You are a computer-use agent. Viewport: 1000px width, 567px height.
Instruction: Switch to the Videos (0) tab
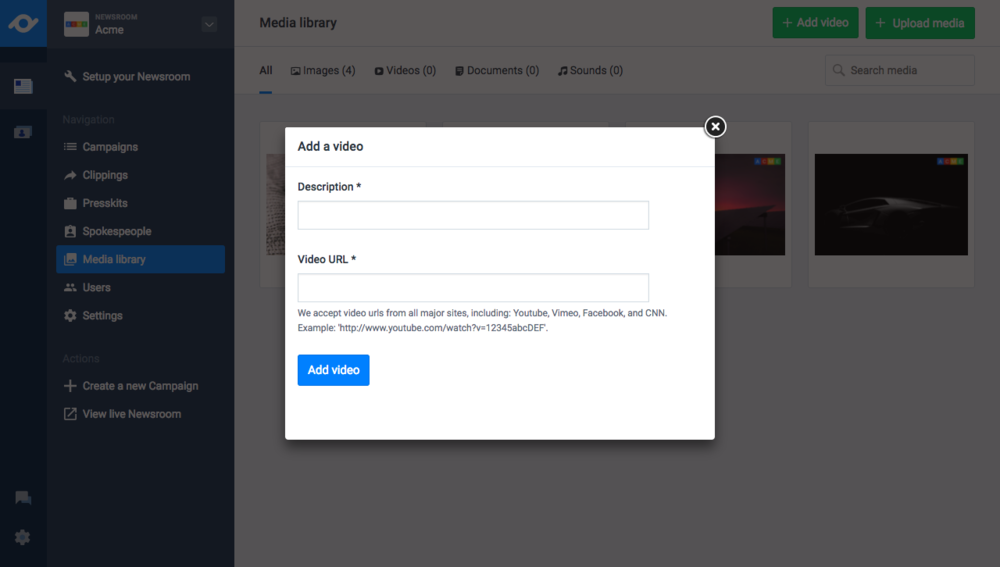[x=405, y=70]
